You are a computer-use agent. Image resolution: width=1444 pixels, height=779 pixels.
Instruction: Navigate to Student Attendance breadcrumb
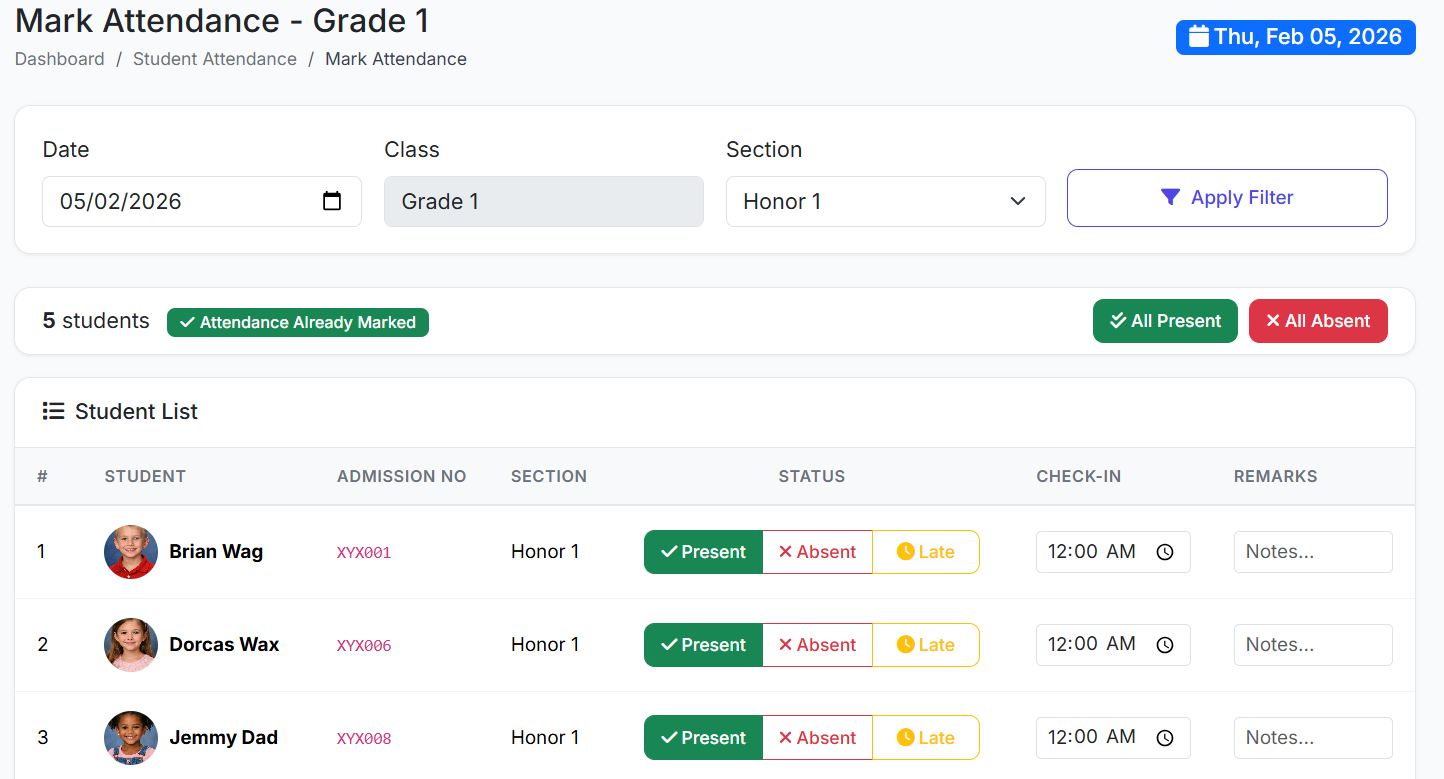214,59
